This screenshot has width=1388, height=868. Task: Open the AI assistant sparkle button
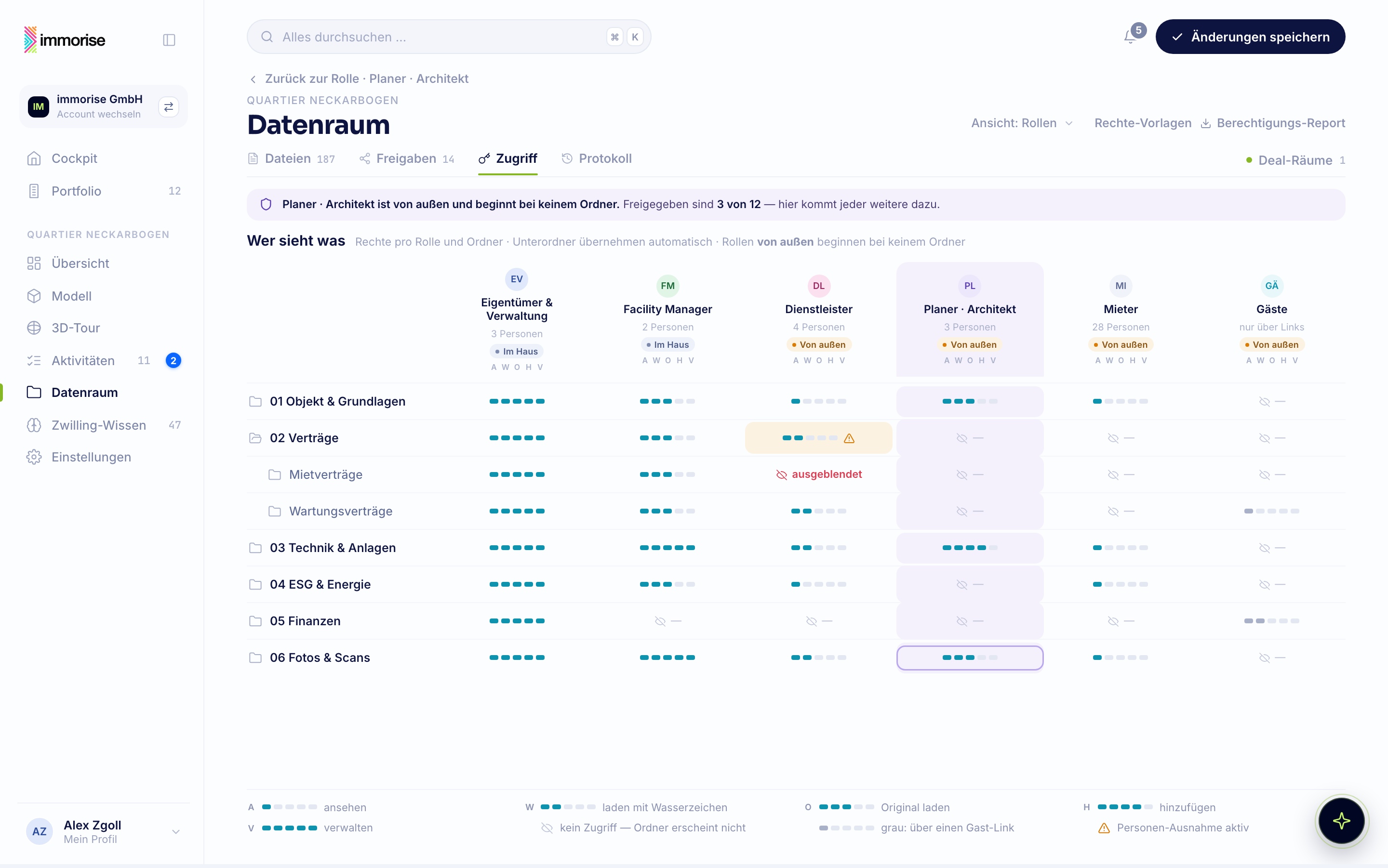coord(1341,821)
